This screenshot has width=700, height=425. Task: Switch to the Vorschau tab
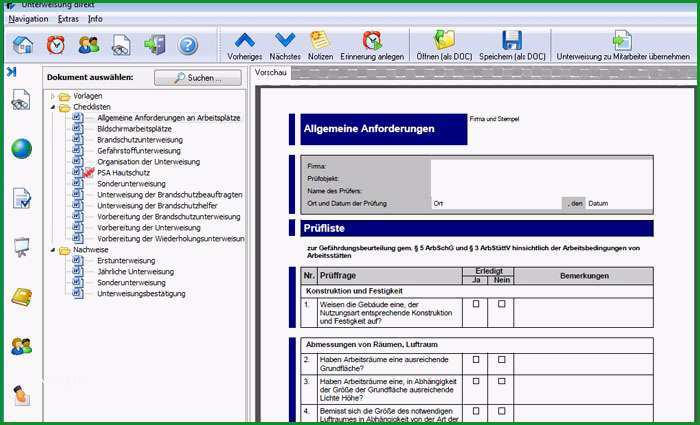click(x=271, y=72)
